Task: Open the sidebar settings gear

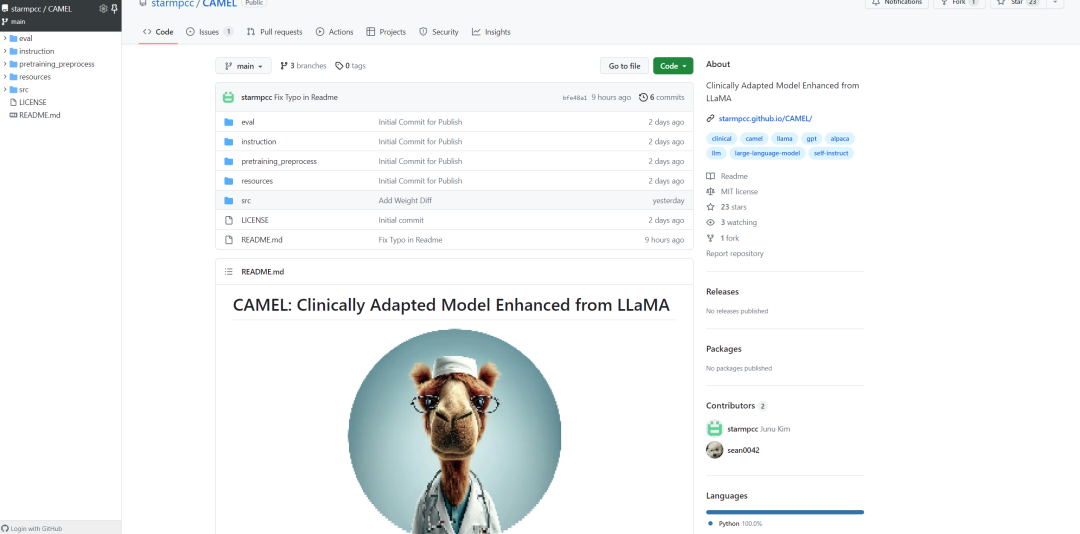Action: [103, 8]
